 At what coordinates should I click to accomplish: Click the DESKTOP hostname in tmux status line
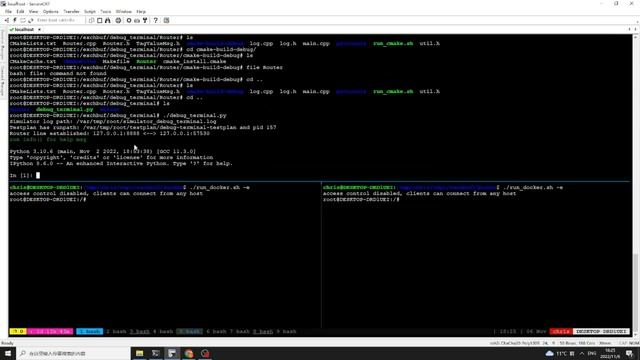coord(601,331)
